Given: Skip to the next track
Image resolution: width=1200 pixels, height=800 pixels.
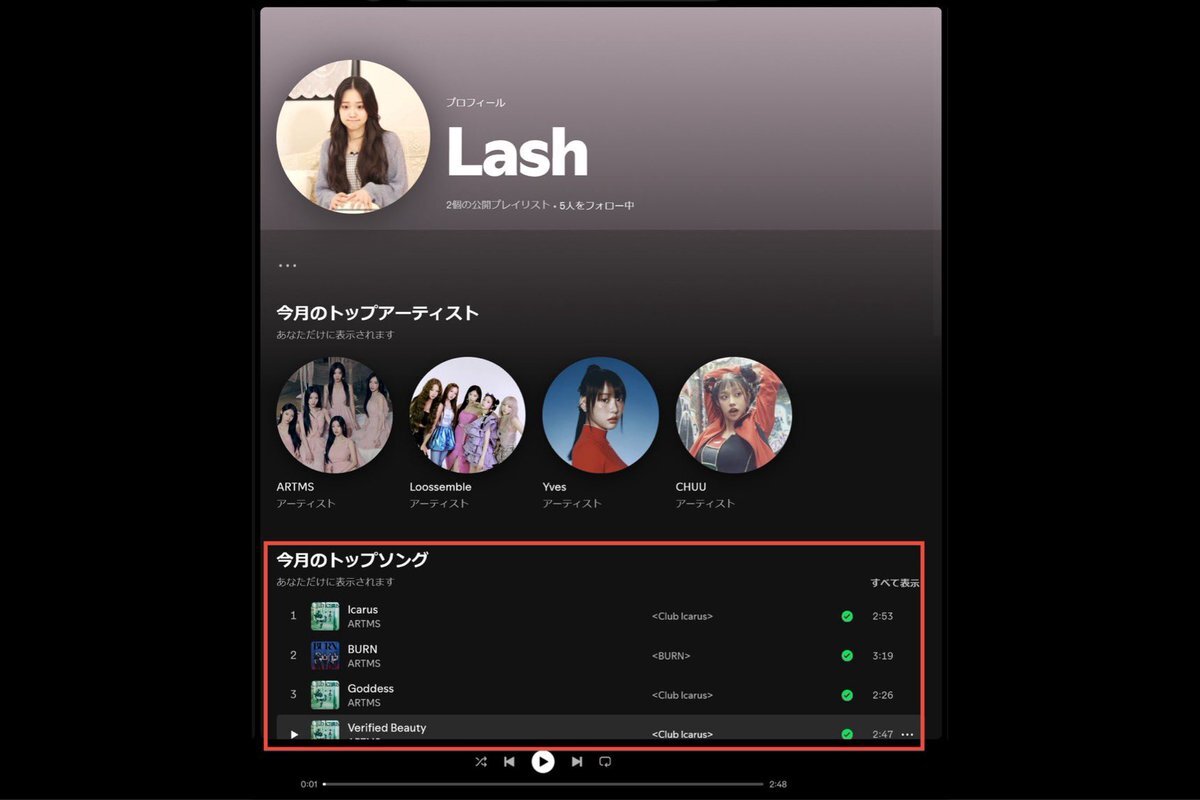Looking at the screenshot, I should click(x=577, y=762).
